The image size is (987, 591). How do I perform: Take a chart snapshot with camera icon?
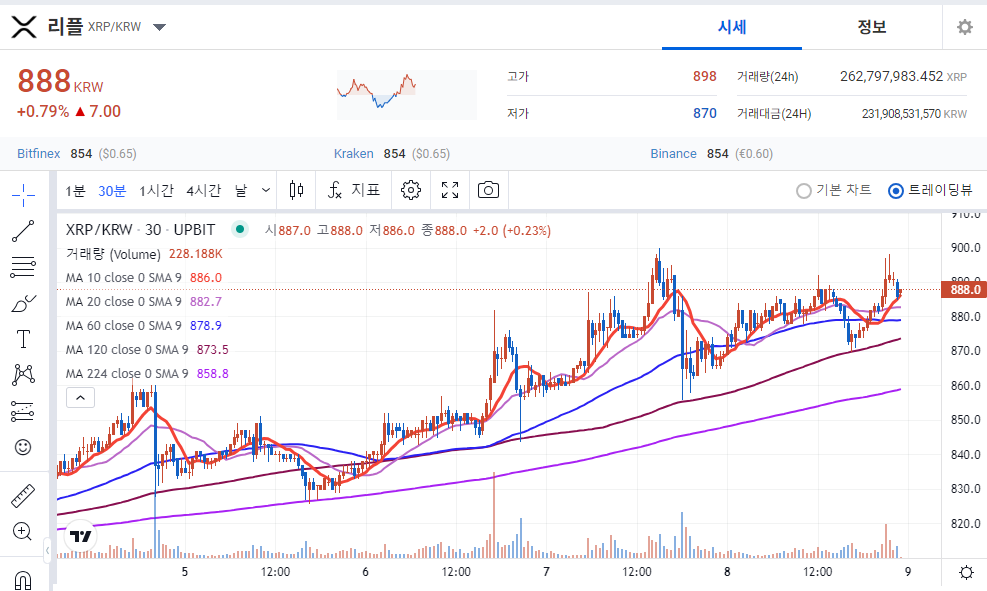pyautogui.click(x=488, y=190)
